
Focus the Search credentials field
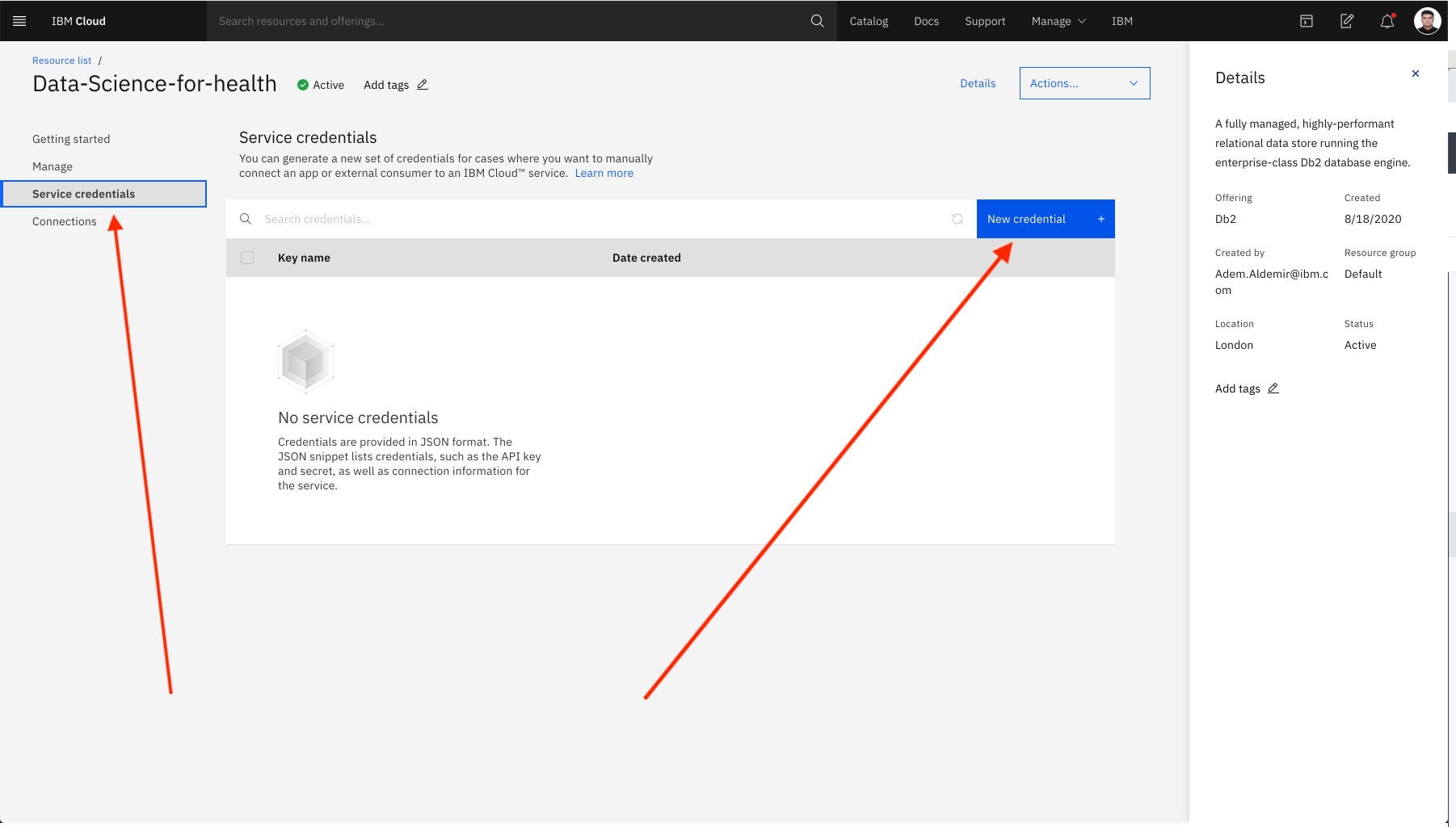(x=602, y=219)
